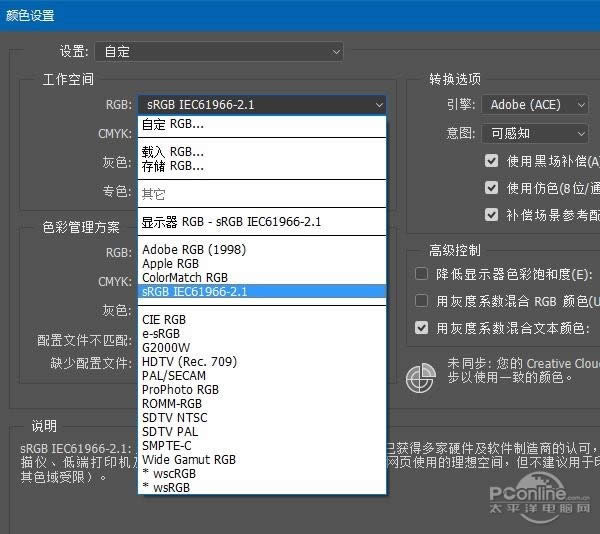Choose ProPhoto RGB in the list

point(180,389)
